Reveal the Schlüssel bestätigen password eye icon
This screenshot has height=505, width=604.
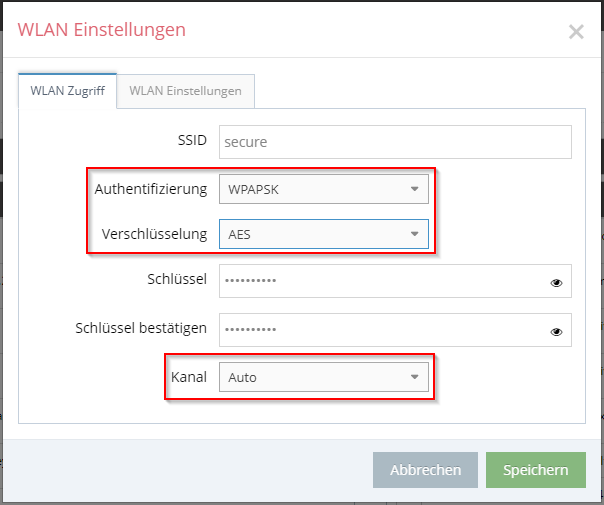coord(556,332)
